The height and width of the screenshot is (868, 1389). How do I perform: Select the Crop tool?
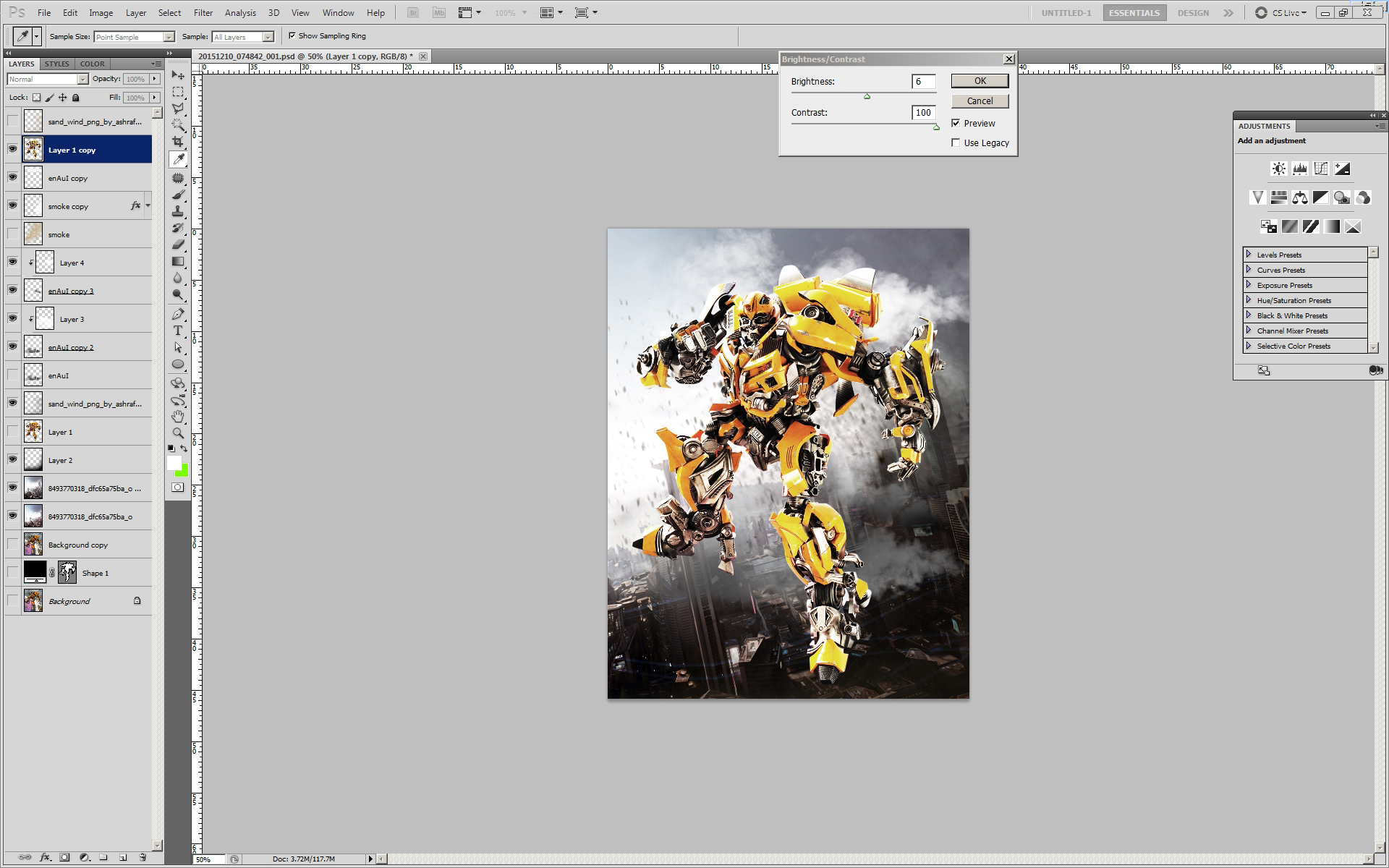[178, 142]
